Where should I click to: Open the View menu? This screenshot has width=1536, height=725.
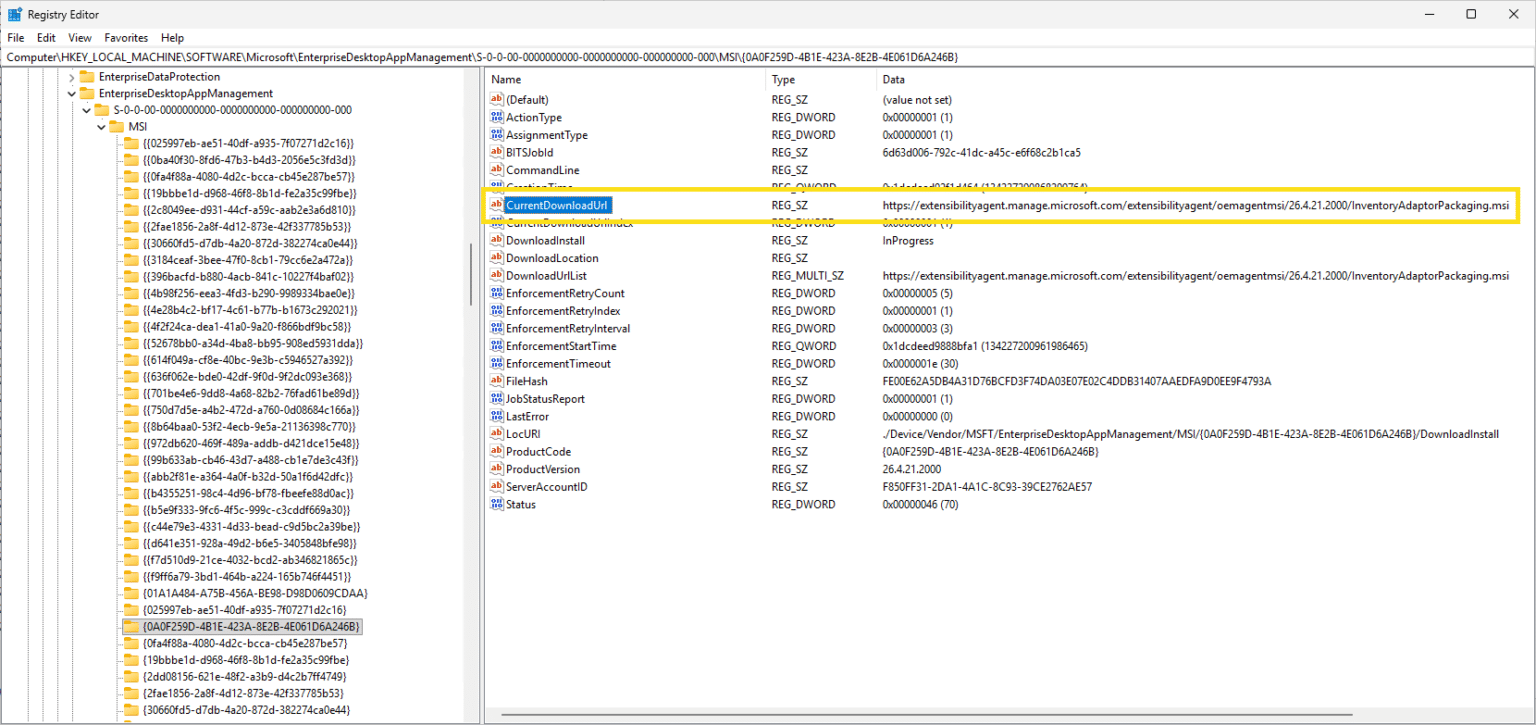[x=80, y=38]
